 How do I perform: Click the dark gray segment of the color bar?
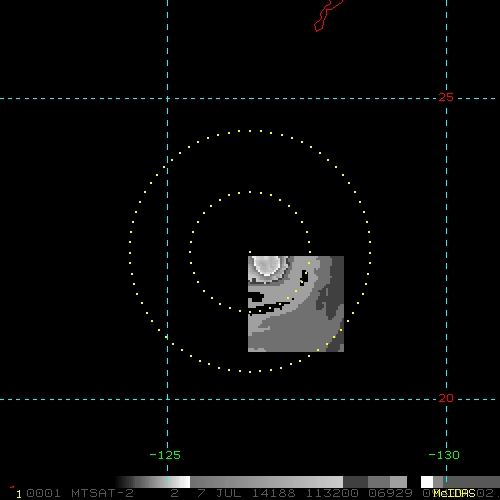(x=355, y=482)
